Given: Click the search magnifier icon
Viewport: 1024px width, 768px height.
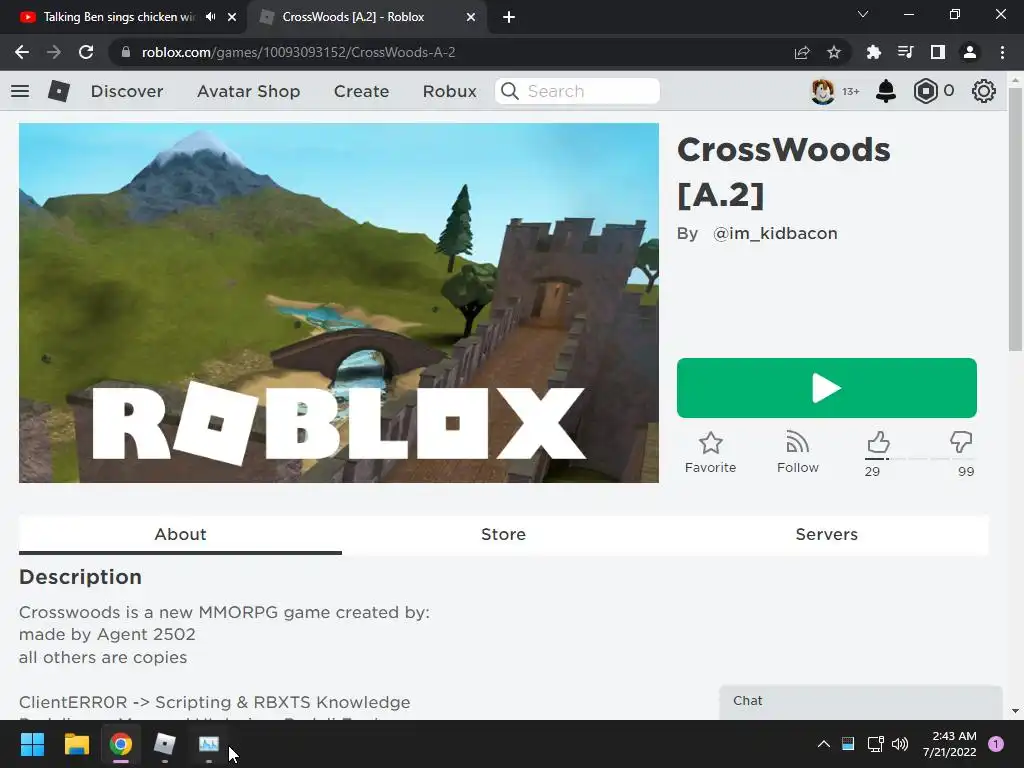Looking at the screenshot, I should [510, 91].
